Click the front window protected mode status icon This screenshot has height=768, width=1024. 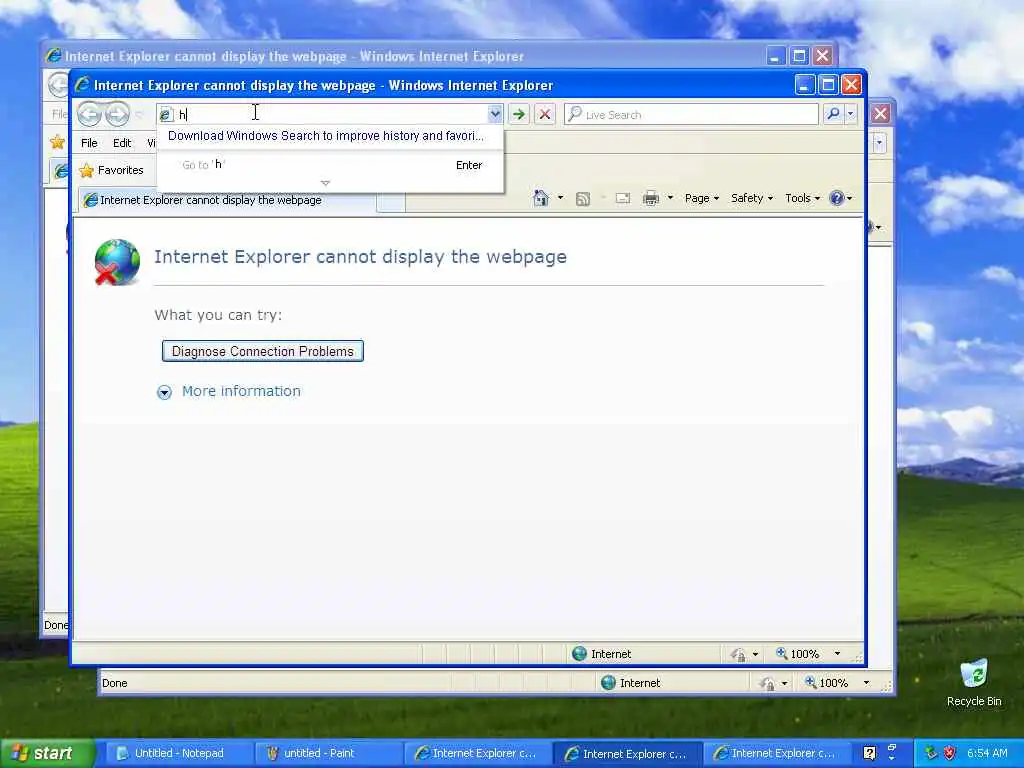click(738, 654)
